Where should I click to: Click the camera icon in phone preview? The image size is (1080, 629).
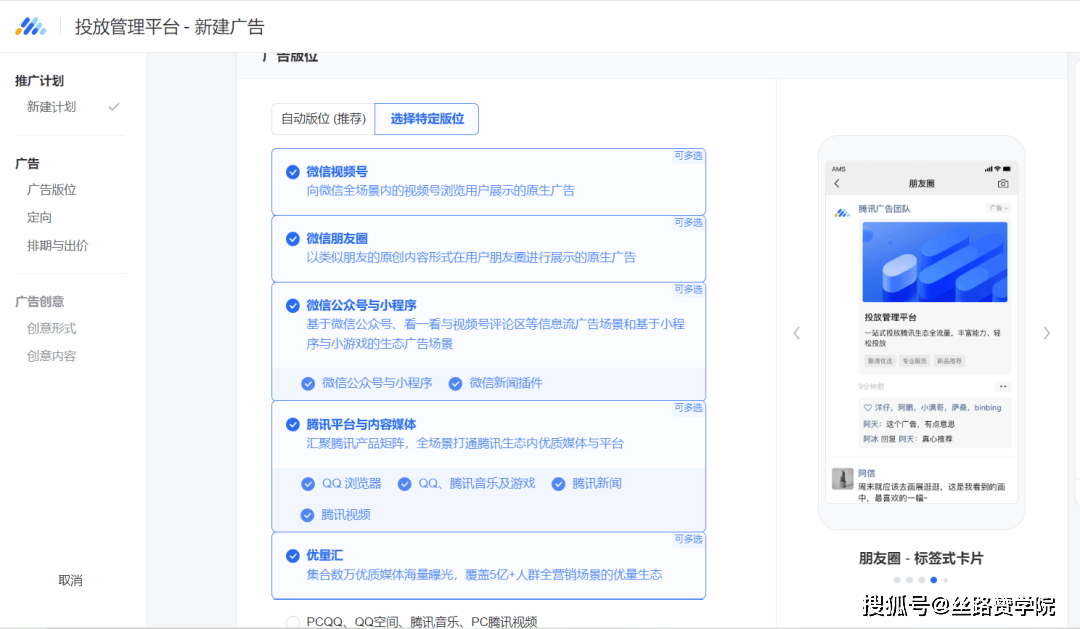[1003, 184]
